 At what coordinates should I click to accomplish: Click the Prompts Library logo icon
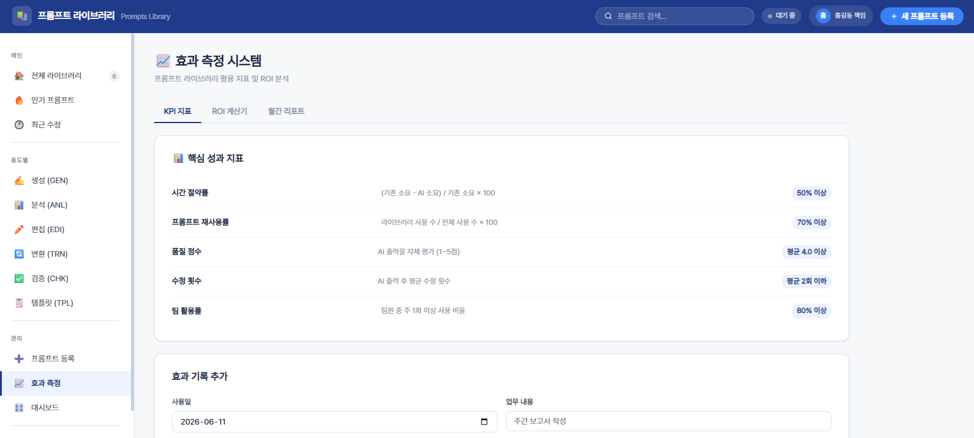pos(22,16)
